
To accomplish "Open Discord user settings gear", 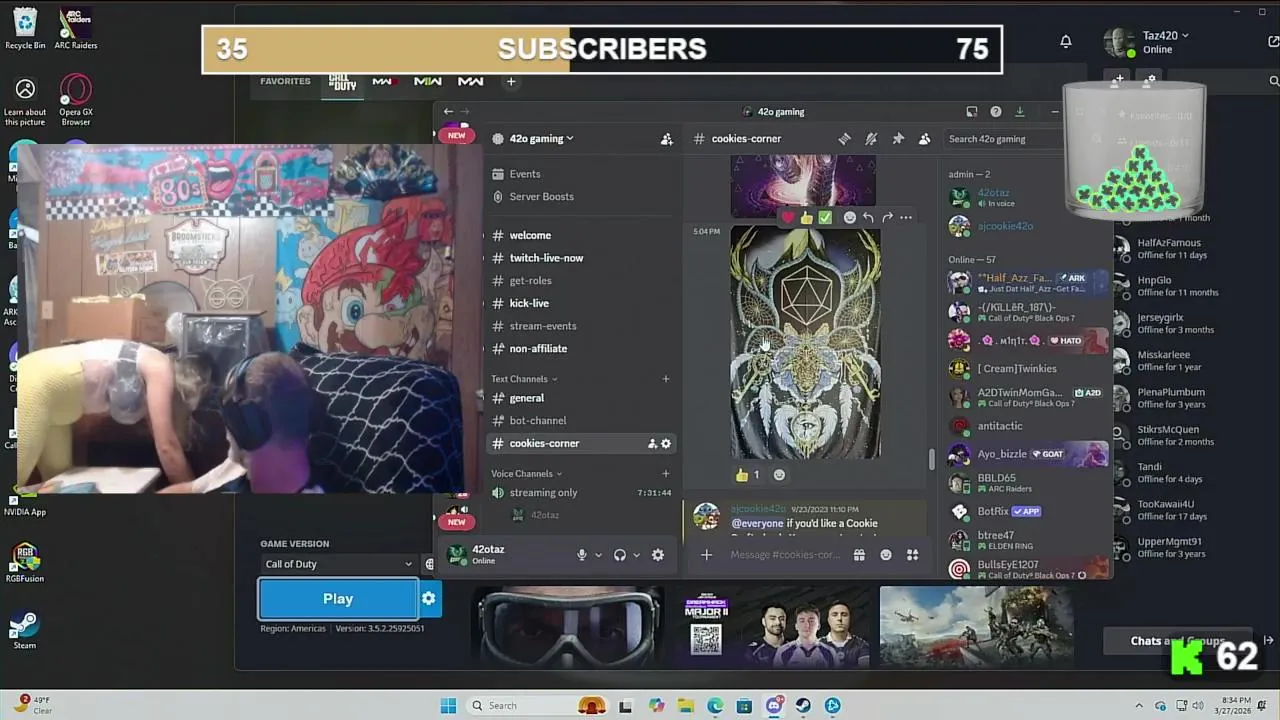I will tap(658, 555).
